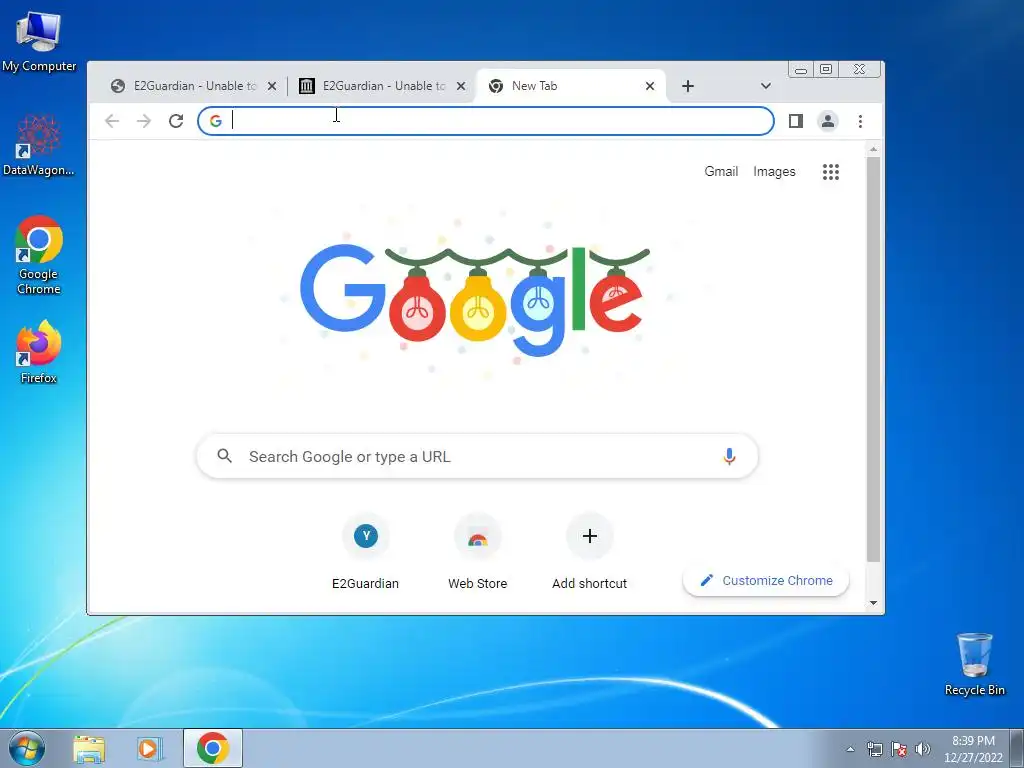Open the Web Store shortcut
The height and width of the screenshot is (768, 1024).
click(477, 552)
